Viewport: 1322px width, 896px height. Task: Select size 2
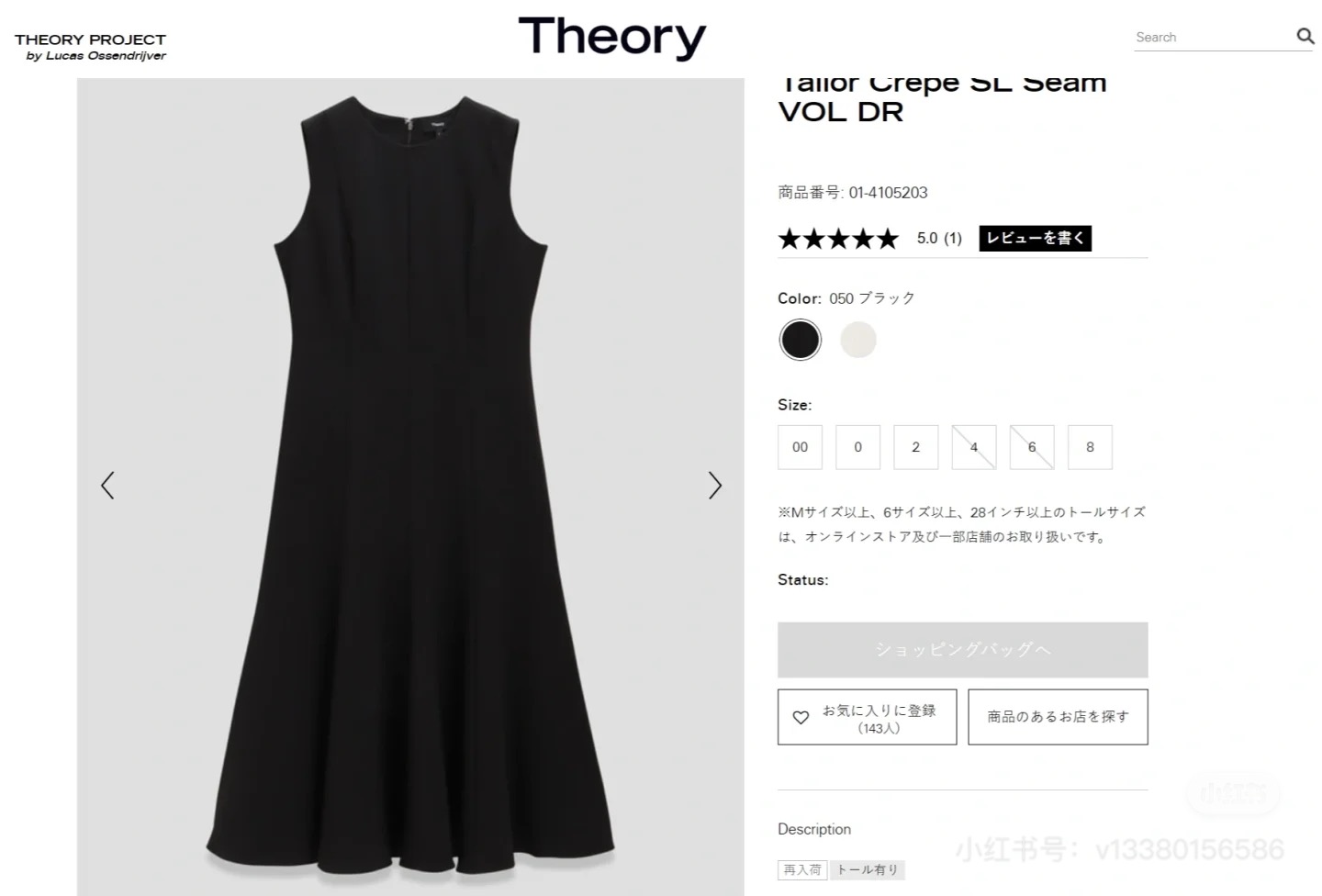pyautogui.click(x=915, y=447)
